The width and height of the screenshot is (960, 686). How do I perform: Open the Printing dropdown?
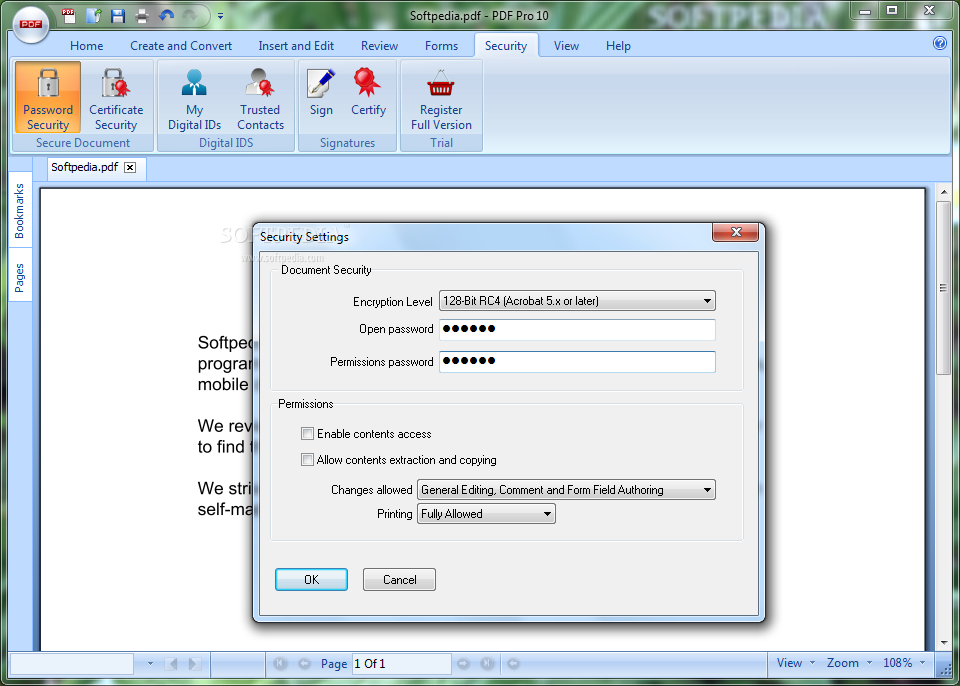click(486, 513)
